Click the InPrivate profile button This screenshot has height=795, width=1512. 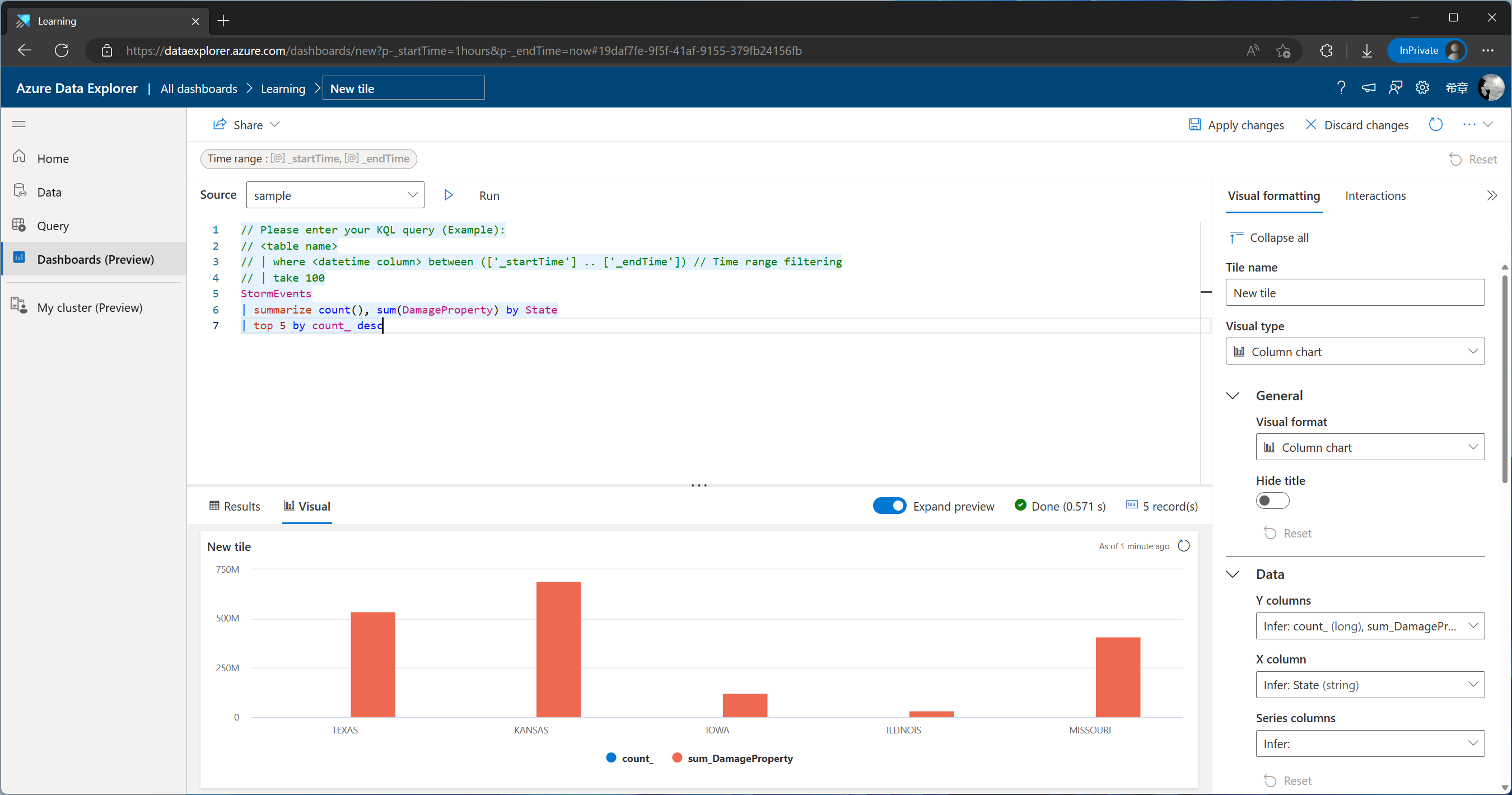[1426, 50]
